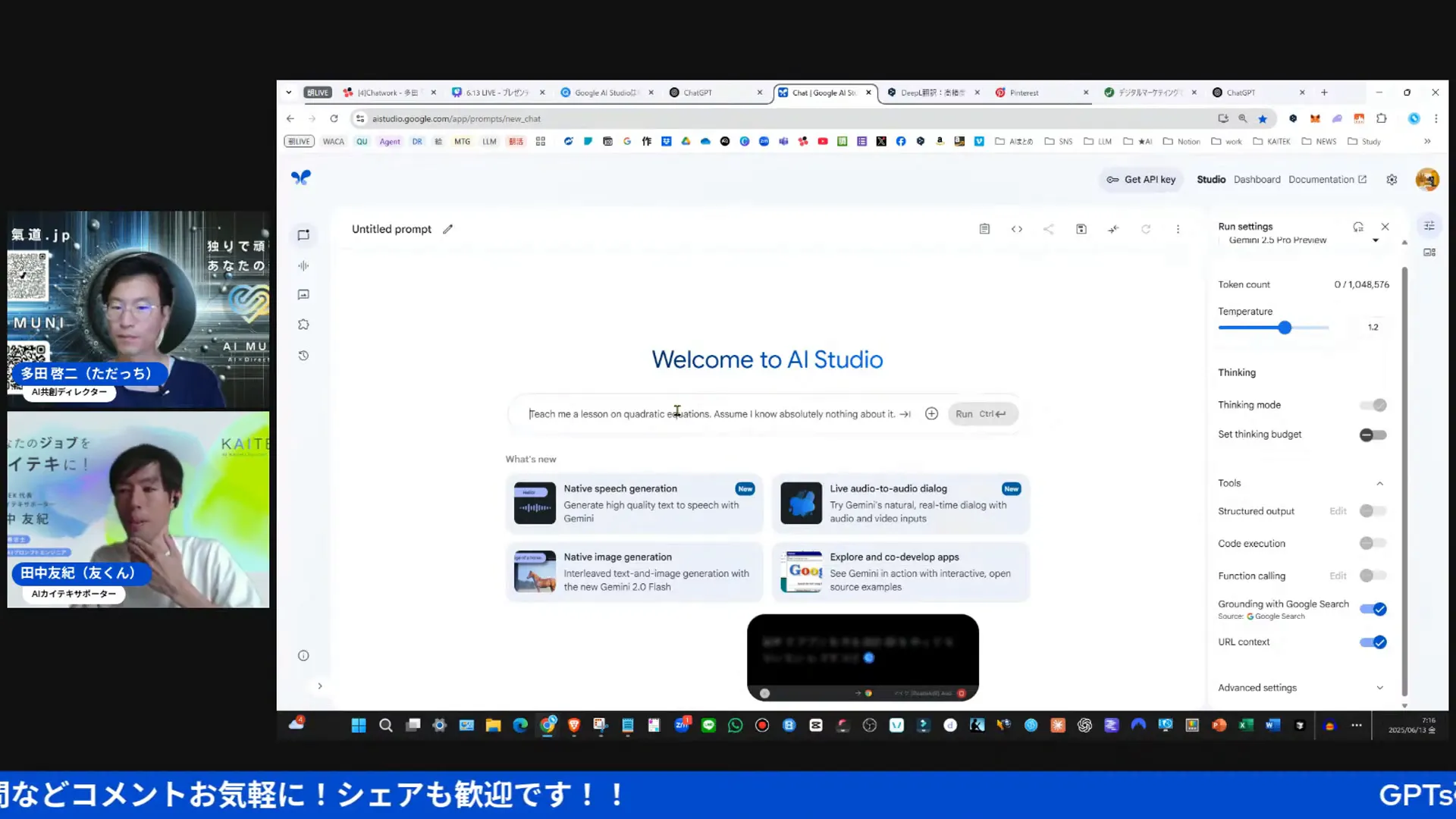Click the Clear chat refresh icon
Screen dimensions: 1456x819
1146,229
